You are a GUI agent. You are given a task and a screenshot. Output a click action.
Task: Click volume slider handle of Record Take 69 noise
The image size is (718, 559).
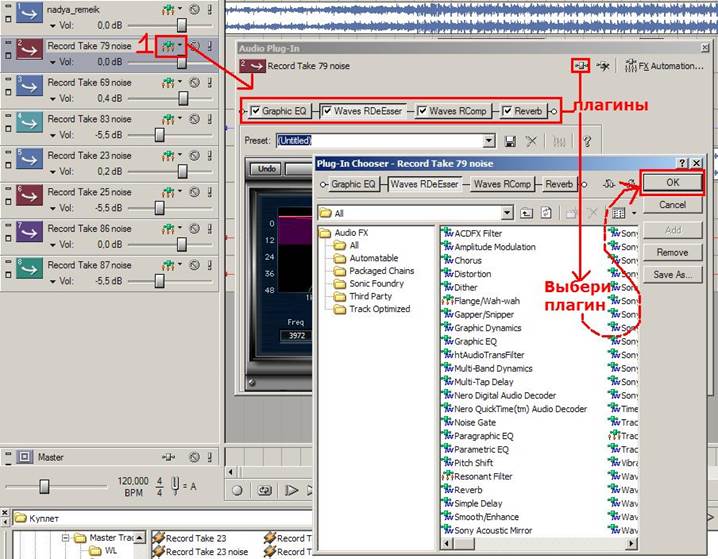(x=183, y=98)
